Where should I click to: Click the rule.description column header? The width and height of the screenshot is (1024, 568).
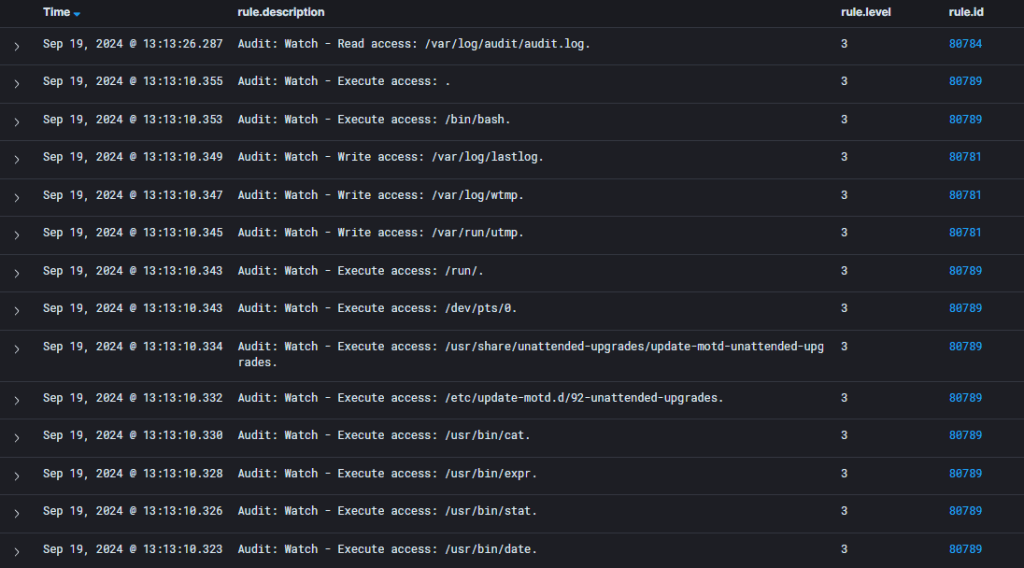281,12
